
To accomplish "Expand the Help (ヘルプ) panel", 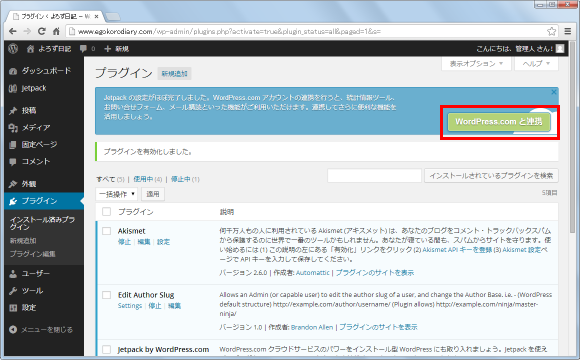I will click(536, 64).
